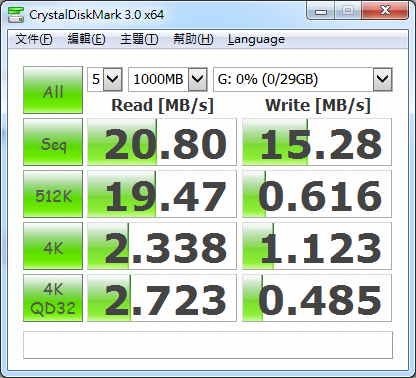Image resolution: width=416 pixels, height=378 pixels.
Task: Expand the test count dropdown showing 5
Action: point(113,79)
